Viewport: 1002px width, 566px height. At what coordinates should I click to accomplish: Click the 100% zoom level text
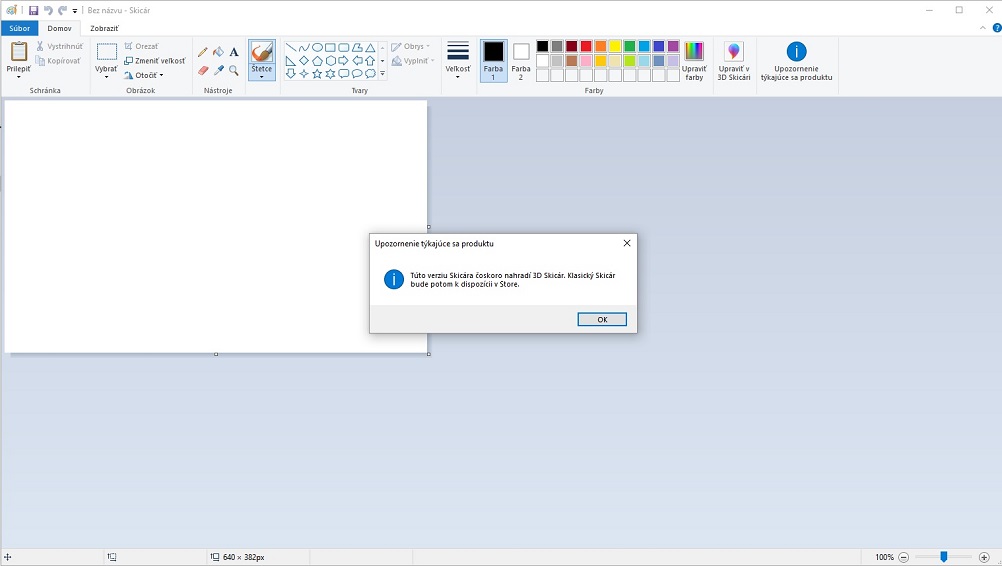pos(884,557)
